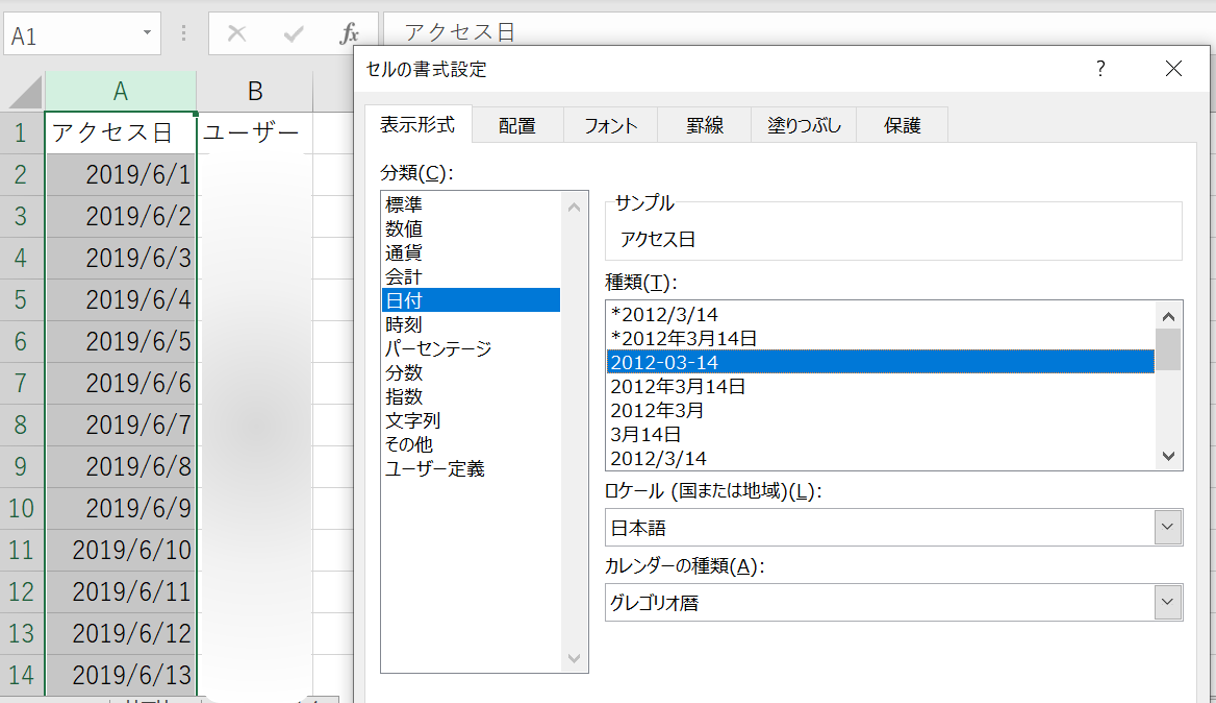Screen dimensions: 1216x703
Task: Click the cancel X icon in formula bar
Action: point(237,34)
